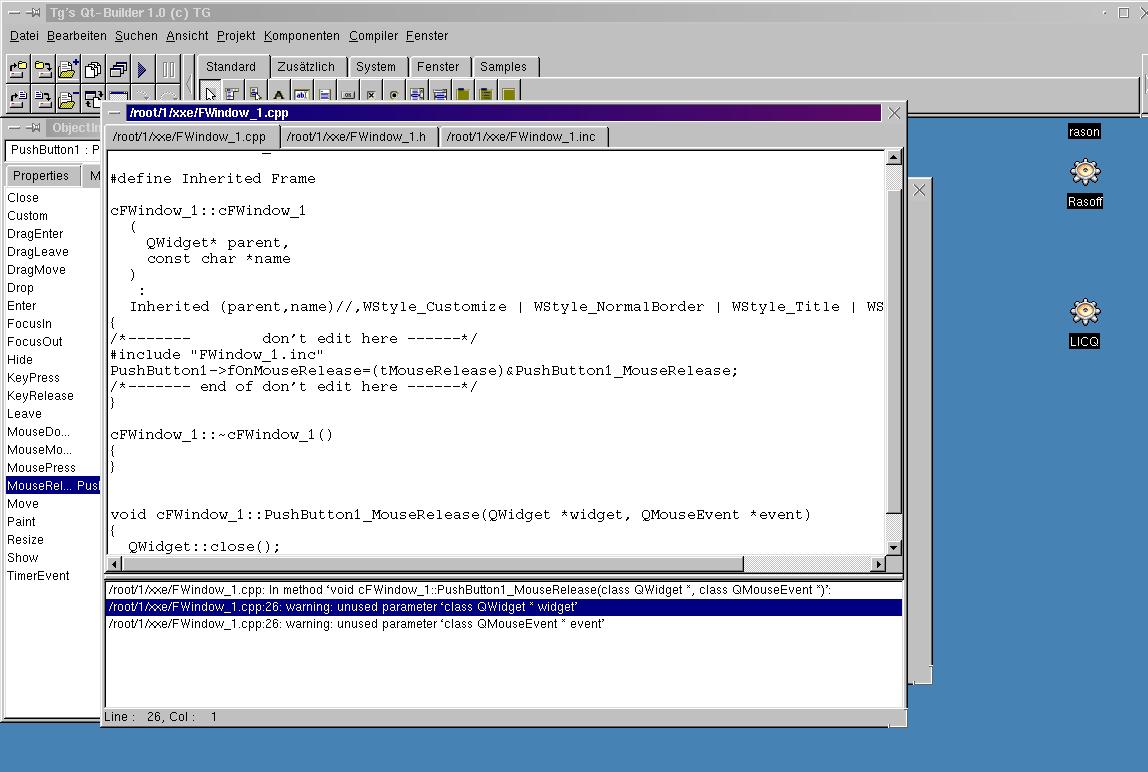Viewport: 1148px width, 772px height.
Task: Click the folder with plus sign icon
Action: click(67, 70)
